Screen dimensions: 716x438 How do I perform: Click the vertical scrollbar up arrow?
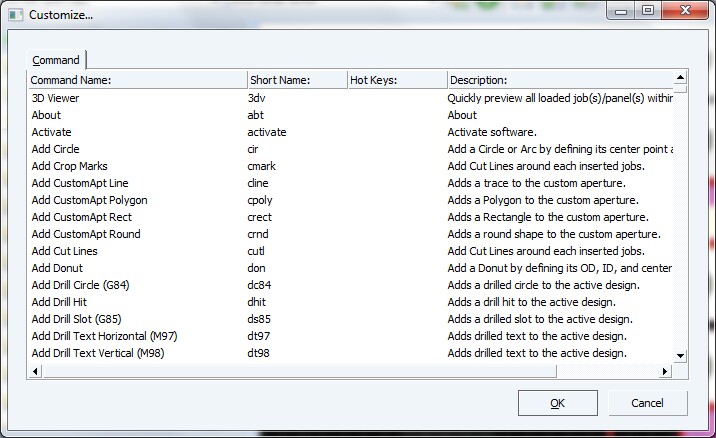pos(680,77)
